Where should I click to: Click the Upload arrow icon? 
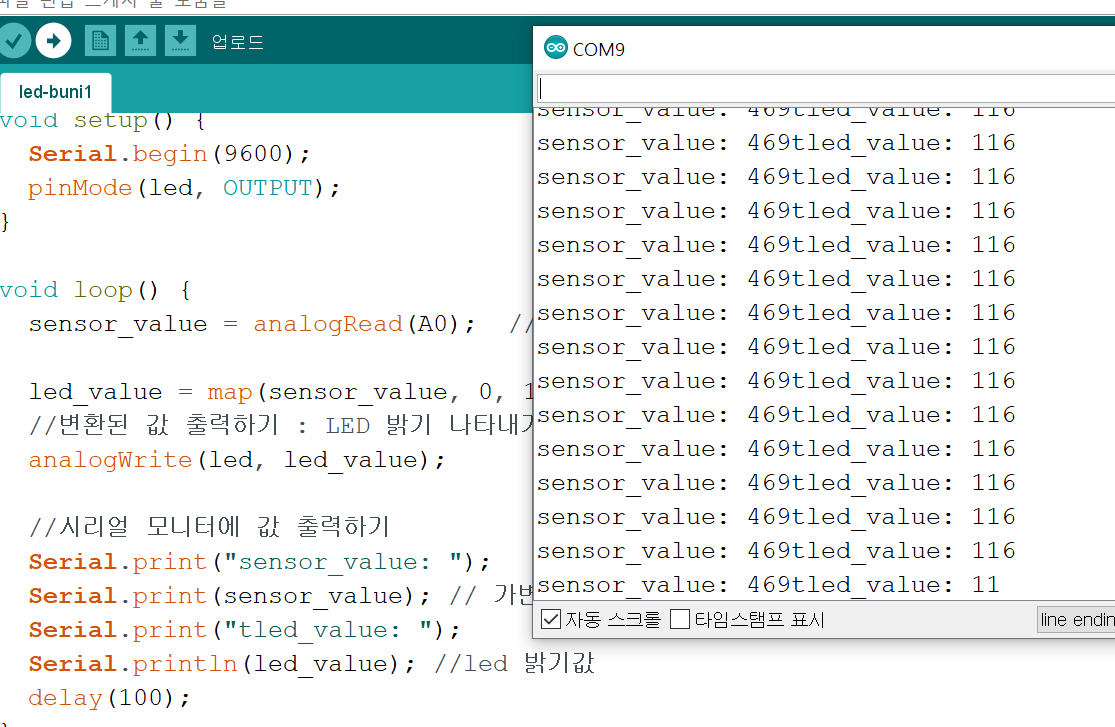tap(53, 41)
